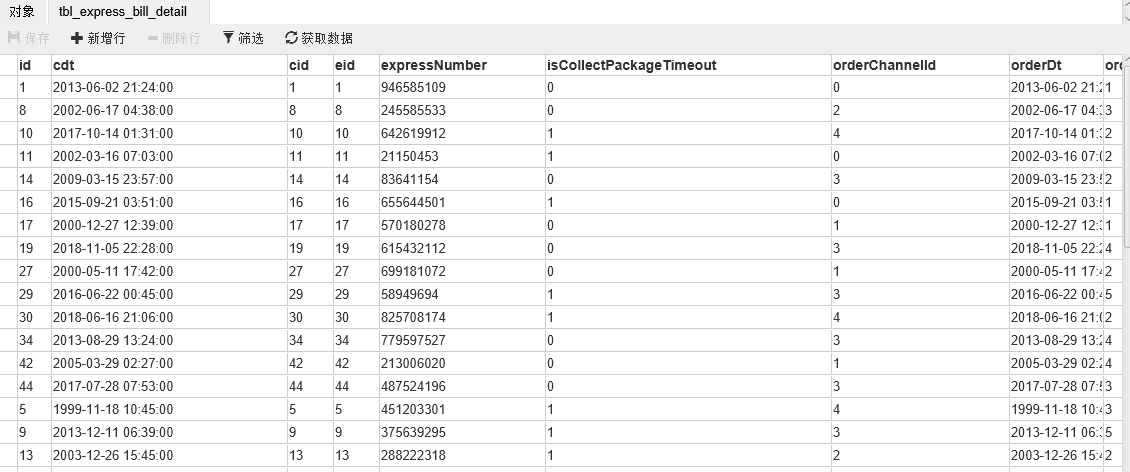Click the Save (保存) disk icon
Viewport: 1130px width, 472px height.
14,37
